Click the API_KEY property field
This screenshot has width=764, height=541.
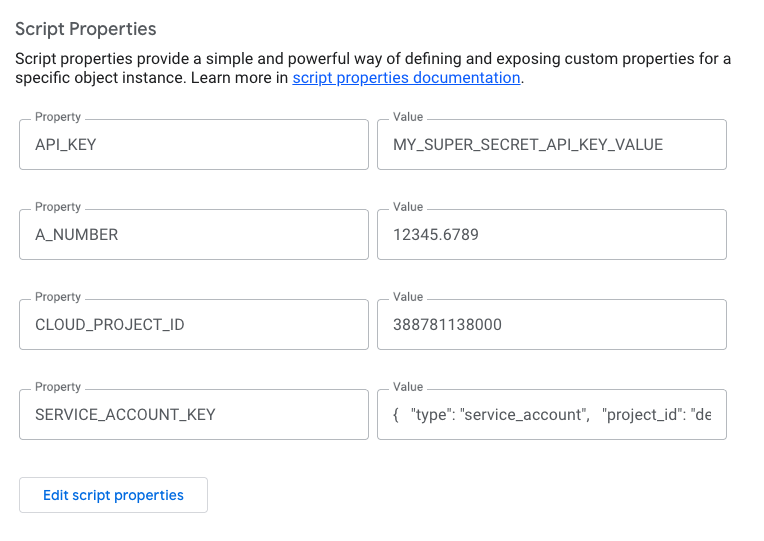coord(193,145)
